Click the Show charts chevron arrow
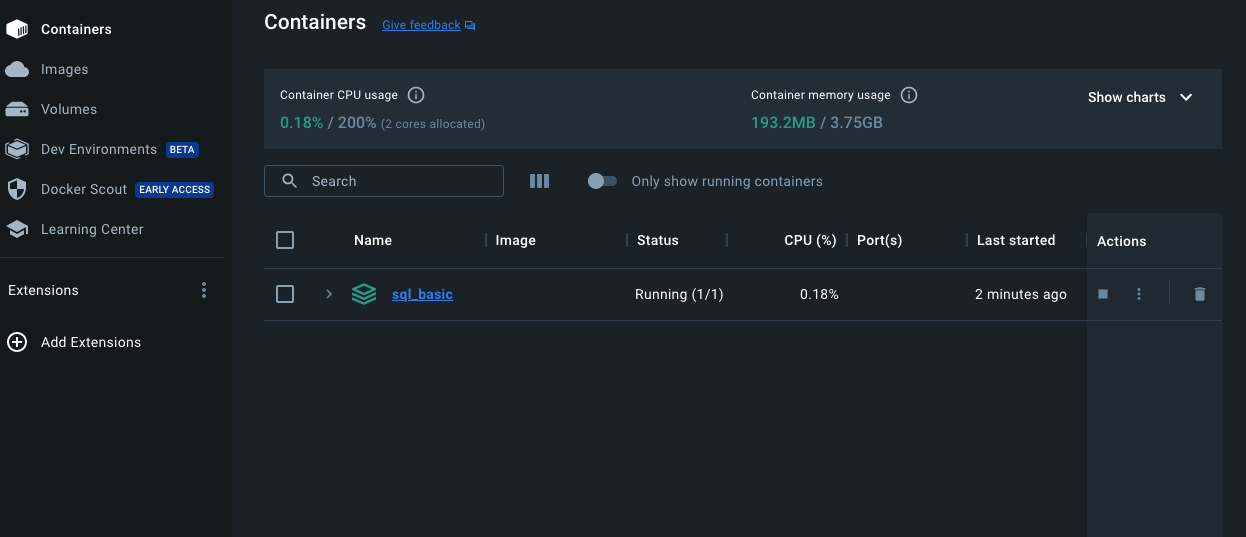This screenshot has height=537, width=1246. click(x=1186, y=97)
